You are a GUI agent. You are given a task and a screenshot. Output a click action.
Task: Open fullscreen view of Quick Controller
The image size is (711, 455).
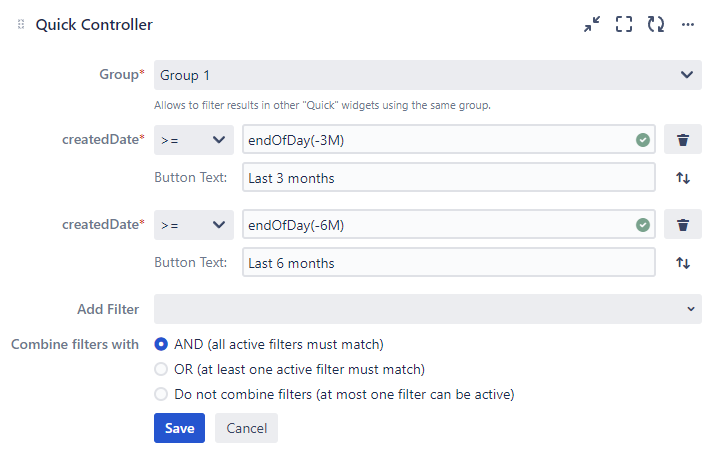(624, 24)
